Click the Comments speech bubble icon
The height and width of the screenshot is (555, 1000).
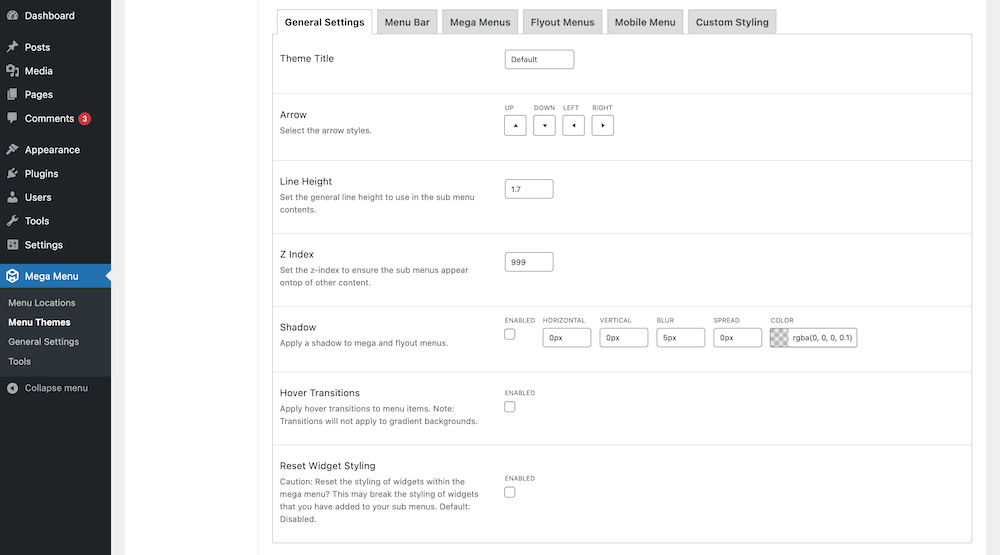12,118
